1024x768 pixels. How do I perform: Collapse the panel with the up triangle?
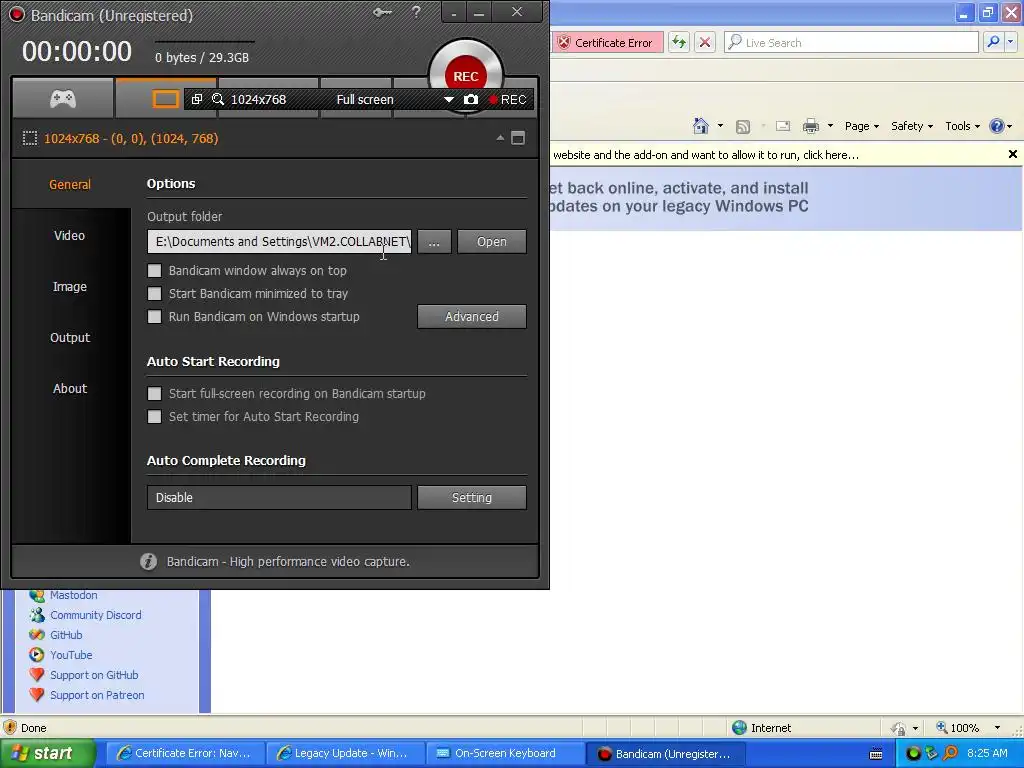(500, 138)
